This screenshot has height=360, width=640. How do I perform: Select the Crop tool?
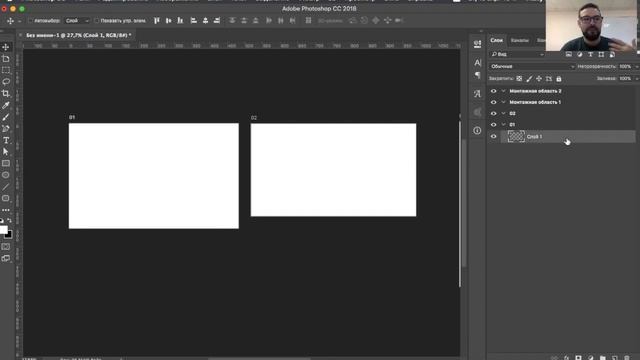point(6,93)
